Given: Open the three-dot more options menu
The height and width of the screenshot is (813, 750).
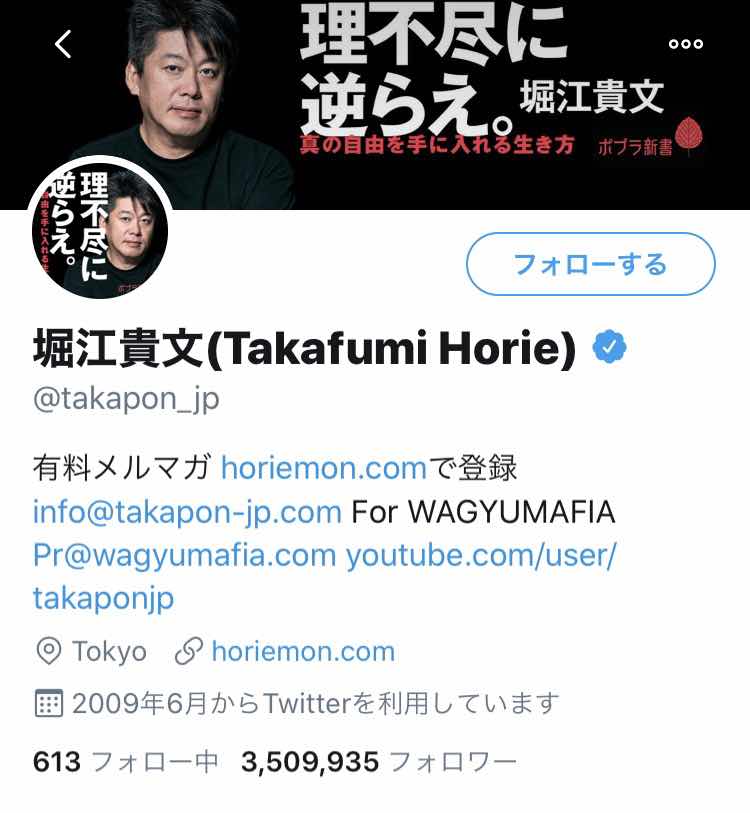Looking at the screenshot, I should pyautogui.click(x=686, y=44).
